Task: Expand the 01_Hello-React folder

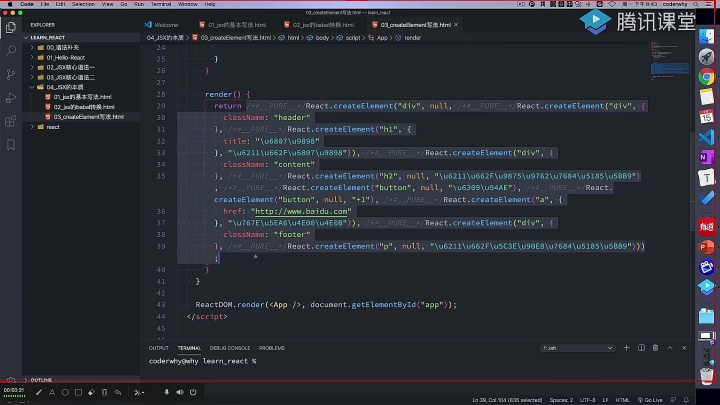Action: (x=65, y=57)
